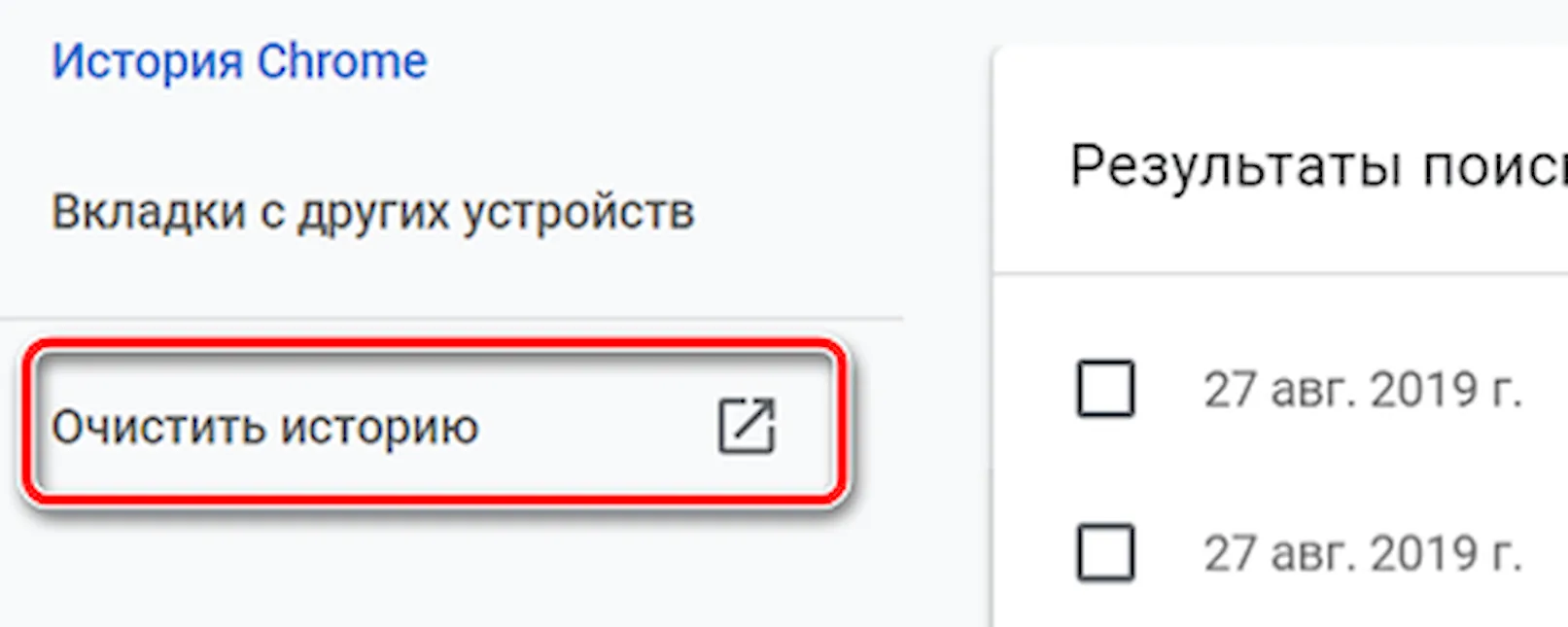View tabs from other devices option
The width and height of the screenshot is (1568, 627).
point(373,210)
